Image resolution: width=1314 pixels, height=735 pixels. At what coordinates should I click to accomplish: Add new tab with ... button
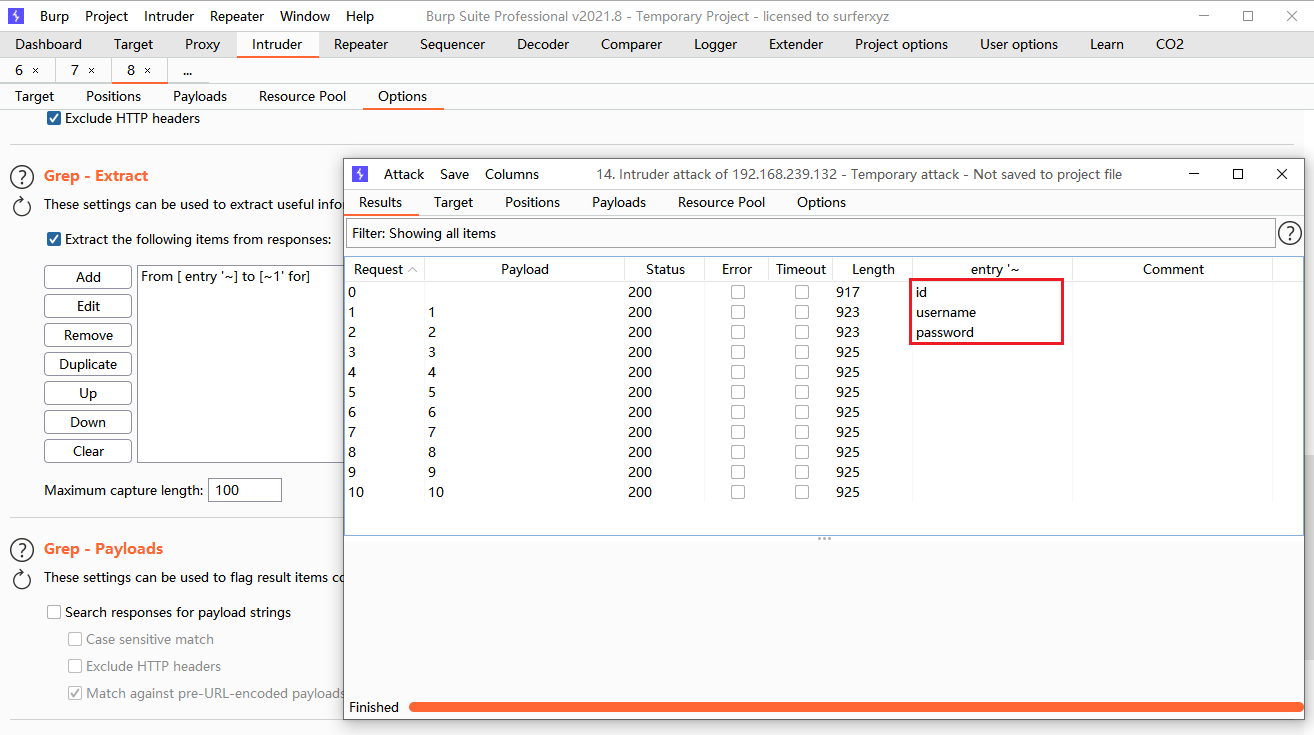click(187, 70)
